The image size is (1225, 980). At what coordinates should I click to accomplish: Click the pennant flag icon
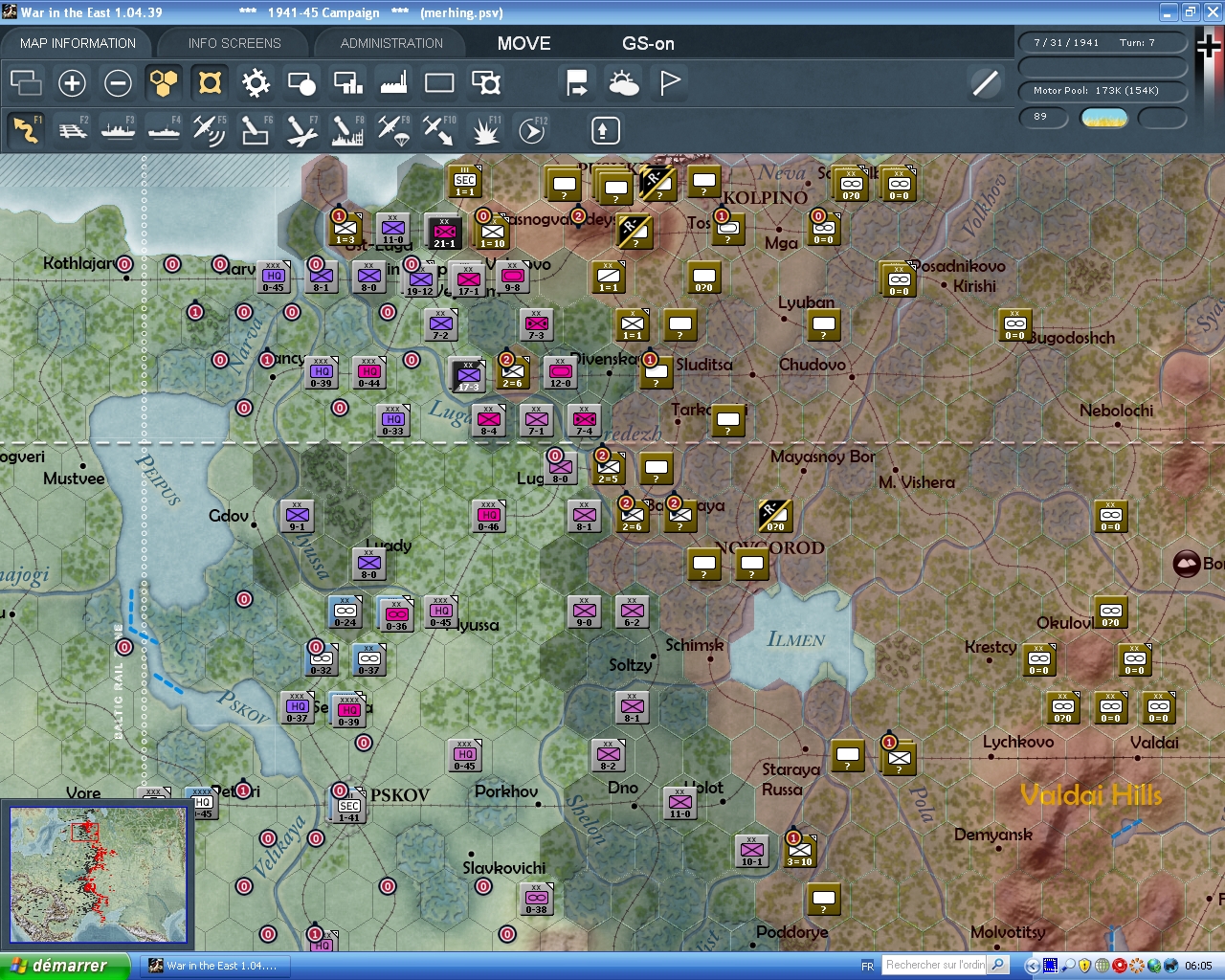(x=670, y=83)
